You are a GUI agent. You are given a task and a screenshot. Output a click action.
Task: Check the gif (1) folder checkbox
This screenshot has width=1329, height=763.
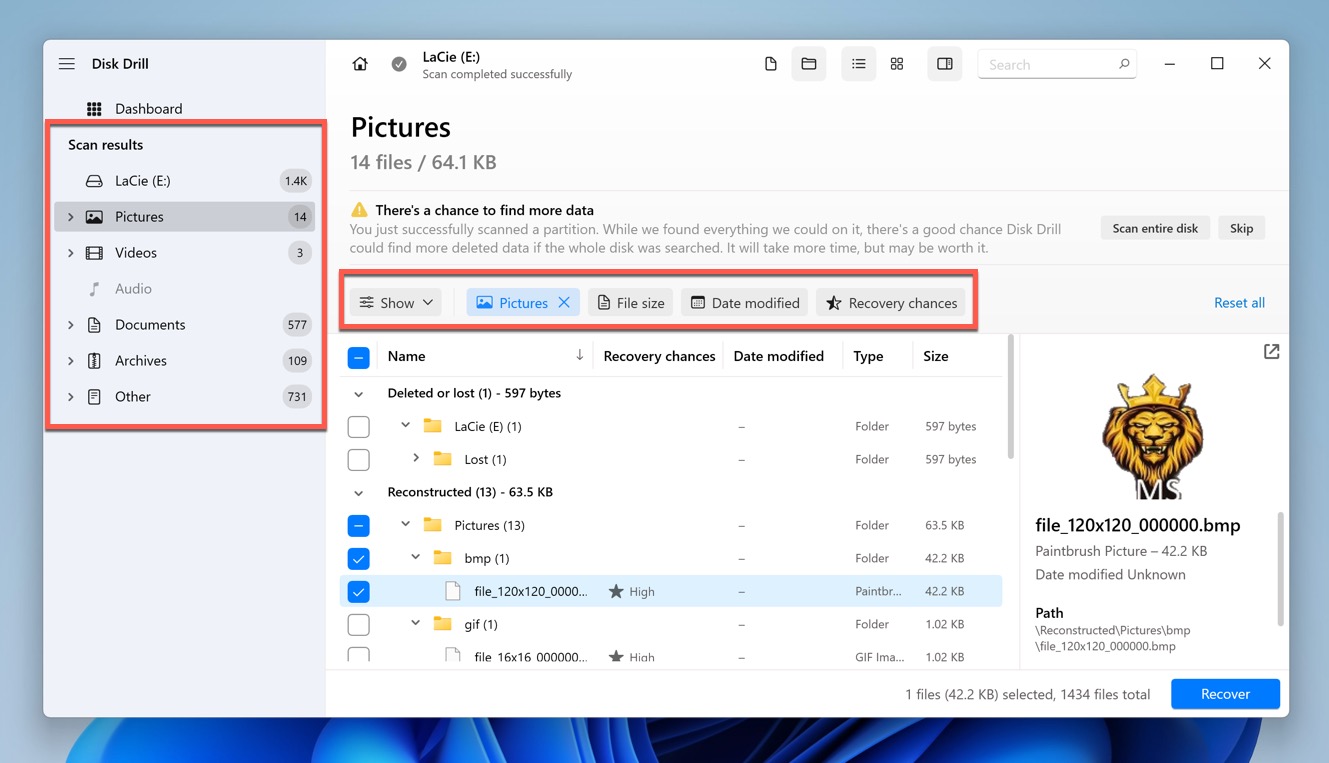[359, 625]
